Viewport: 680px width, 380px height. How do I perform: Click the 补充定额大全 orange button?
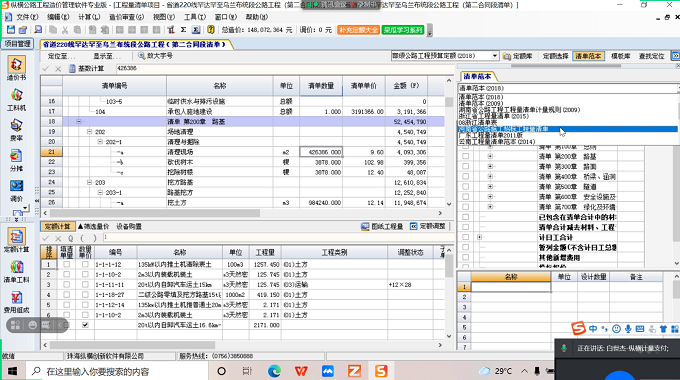click(358, 30)
